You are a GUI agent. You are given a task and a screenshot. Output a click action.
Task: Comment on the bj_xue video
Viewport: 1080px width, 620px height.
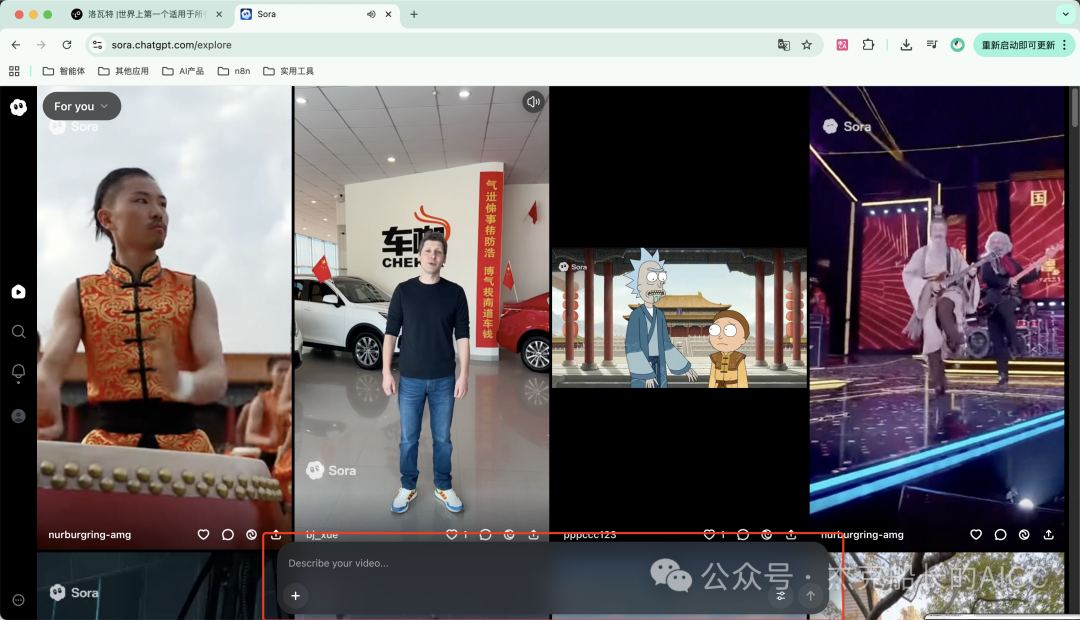pos(485,535)
